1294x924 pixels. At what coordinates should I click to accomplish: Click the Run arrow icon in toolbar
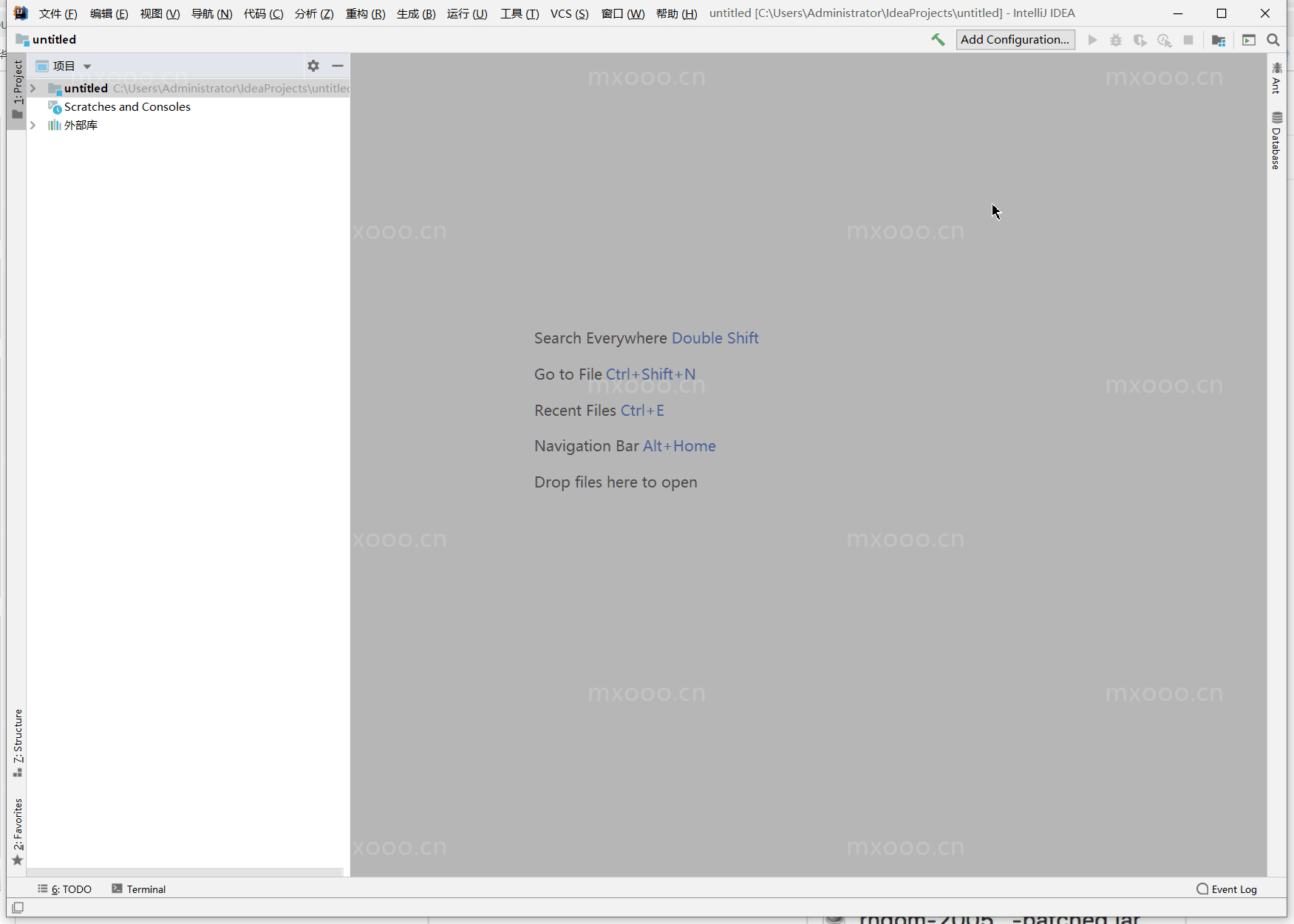point(1092,40)
